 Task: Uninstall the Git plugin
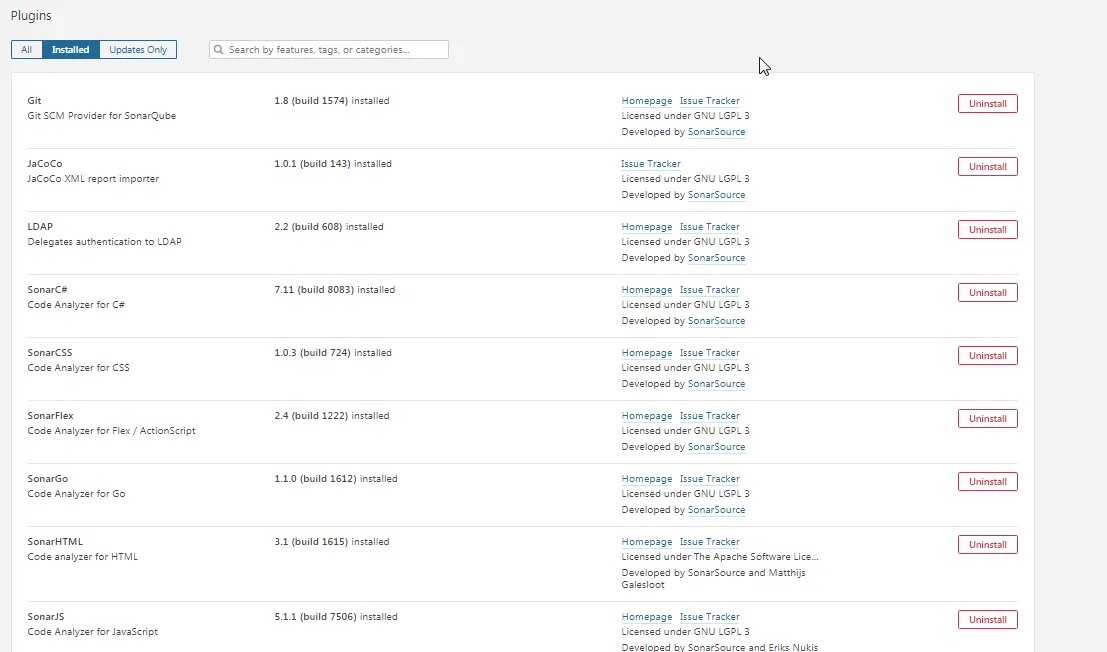pyautogui.click(x=988, y=104)
